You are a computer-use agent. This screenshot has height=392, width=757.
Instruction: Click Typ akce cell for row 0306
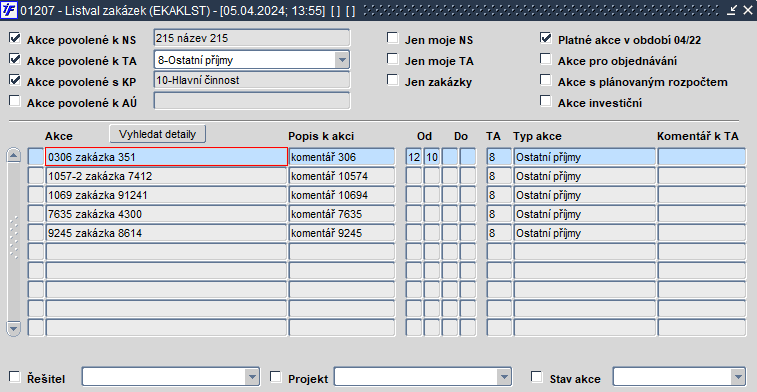(x=584, y=157)
